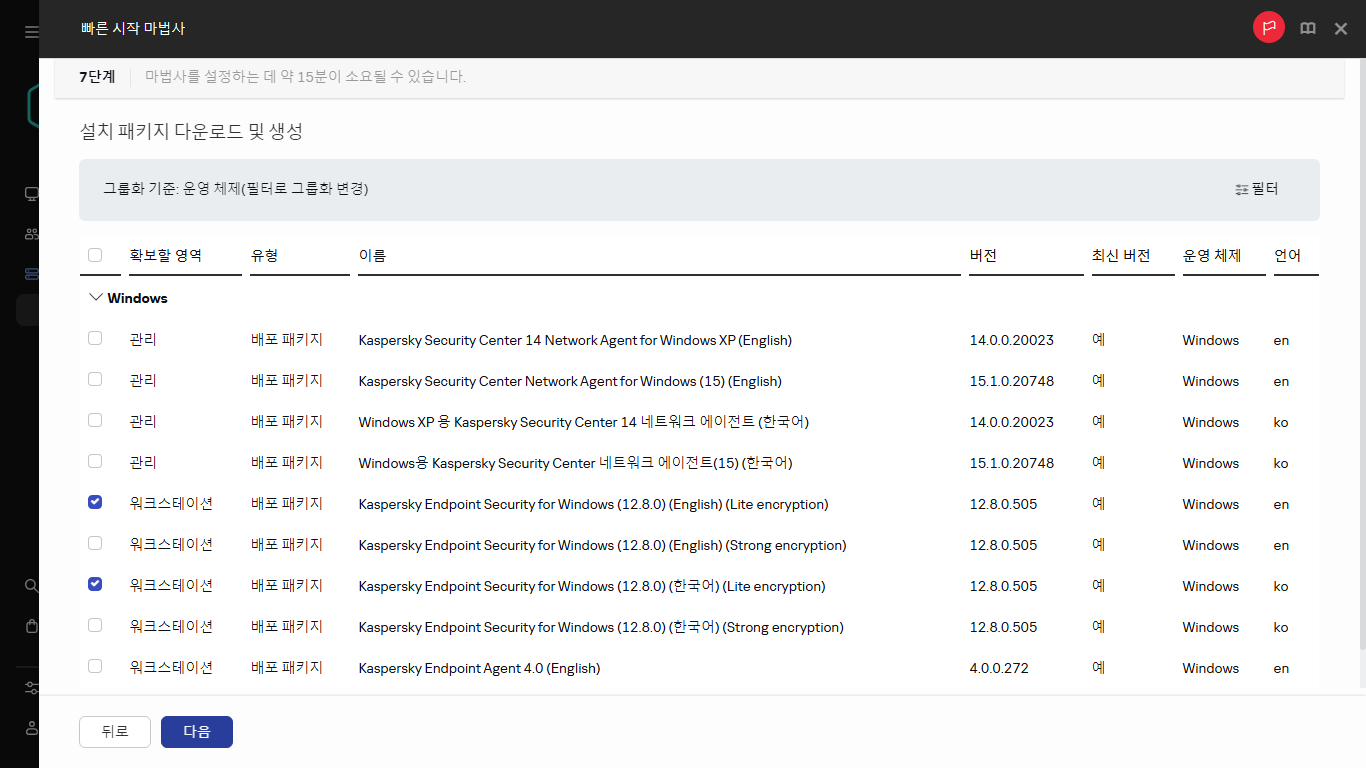The height and width of the screenshot is (768, 1366).
Task: Click the users icon in the sidebar
Action: (31, 234)
